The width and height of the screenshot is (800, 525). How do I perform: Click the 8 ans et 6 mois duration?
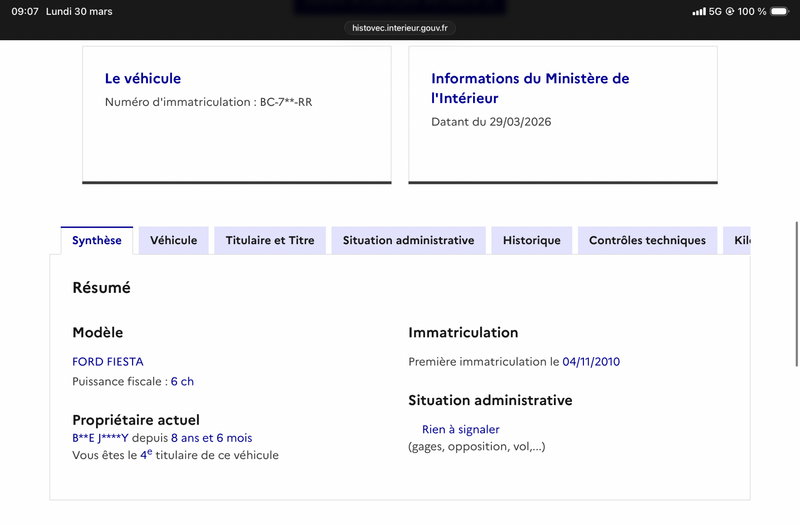point(212,438)
